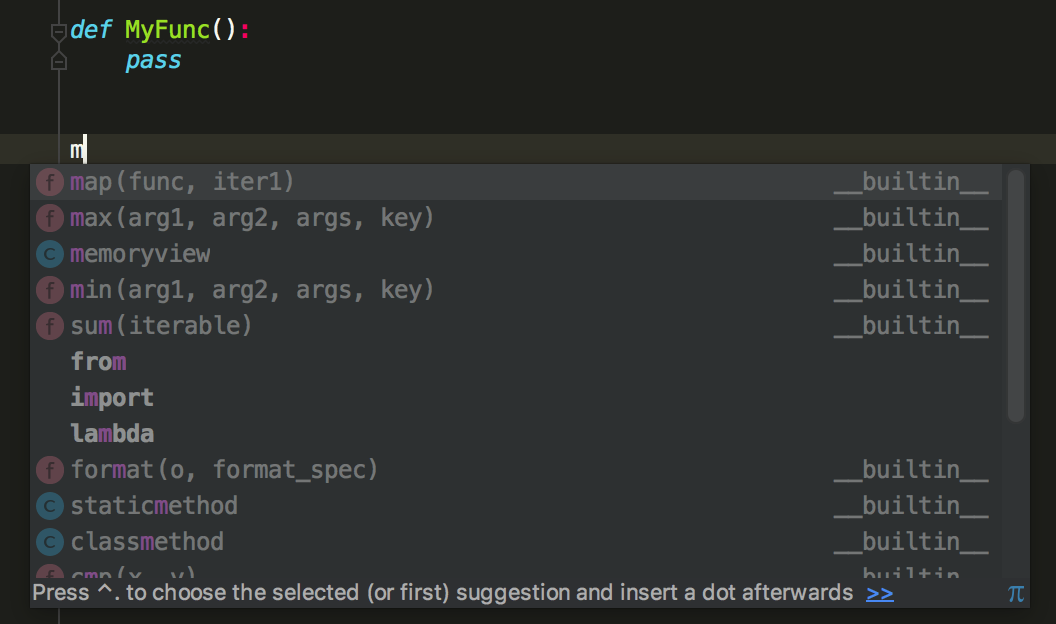The width and height of the screenshot is (1056, 624).
Task: Select the from keyword completion
Action: click(98, 362)
